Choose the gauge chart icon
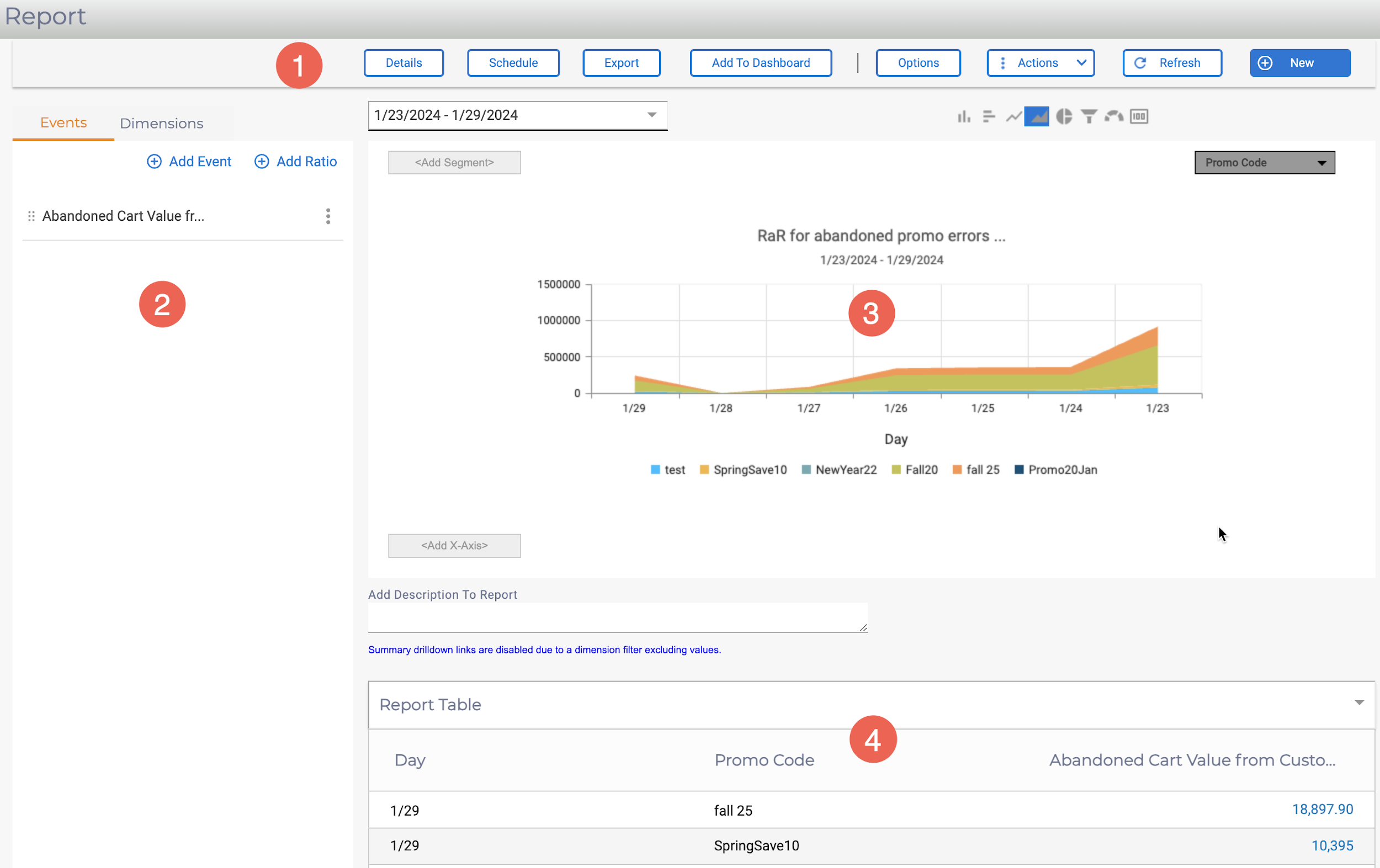The height and width of the screenshot is (868, 1380). click(1113, 117)
